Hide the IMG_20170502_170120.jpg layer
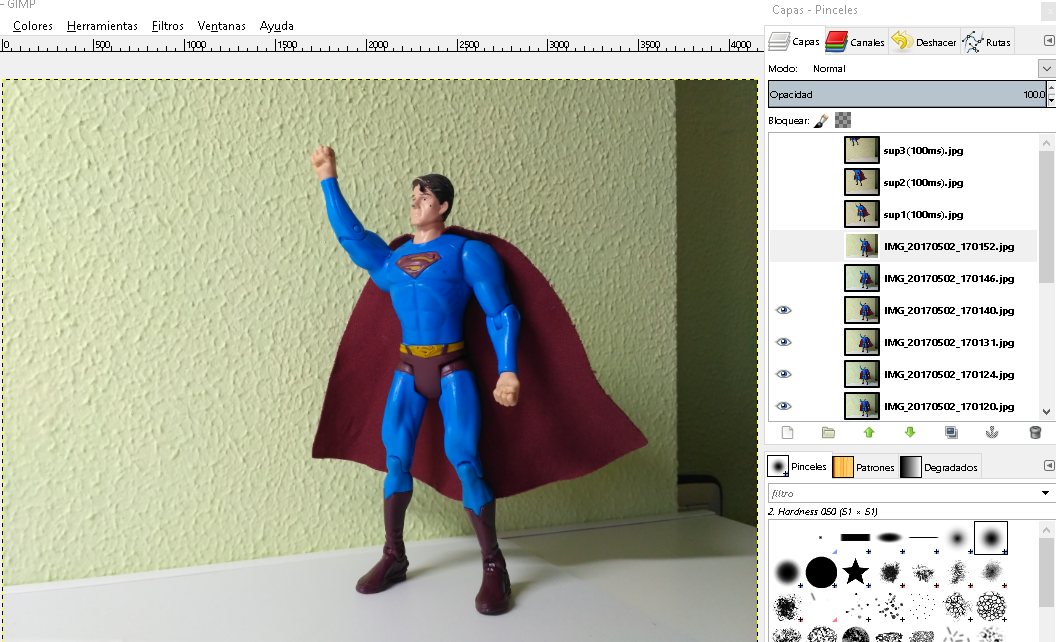The width and height of the screenshot is (1056, 642). pos(783,406)
